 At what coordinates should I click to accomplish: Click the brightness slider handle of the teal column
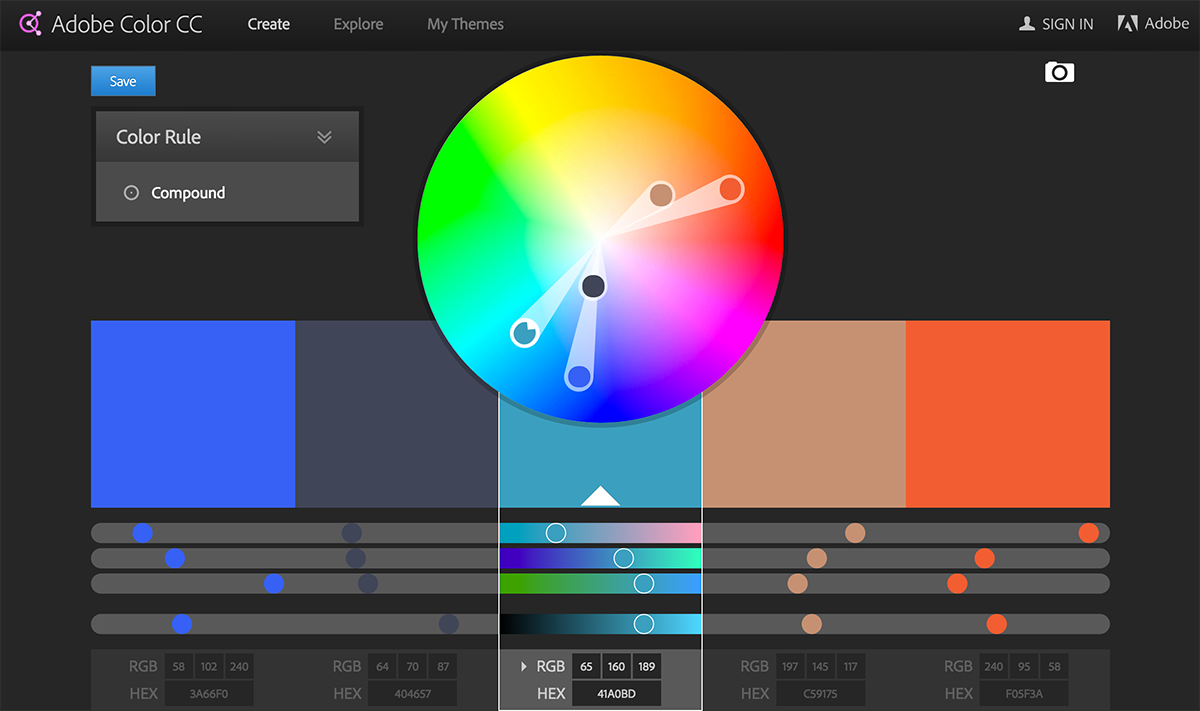(642, 623)
